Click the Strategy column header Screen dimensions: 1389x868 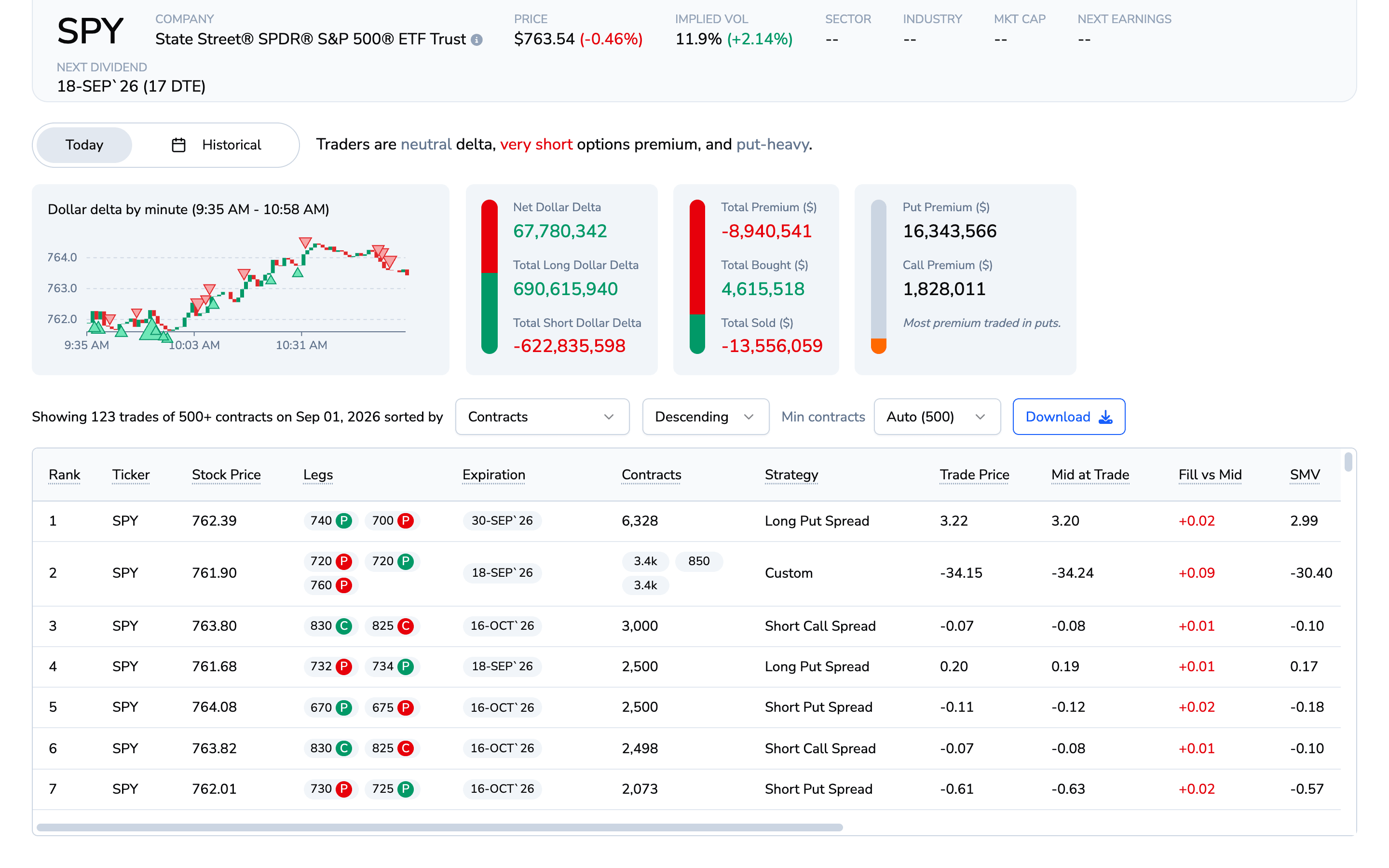791,475
